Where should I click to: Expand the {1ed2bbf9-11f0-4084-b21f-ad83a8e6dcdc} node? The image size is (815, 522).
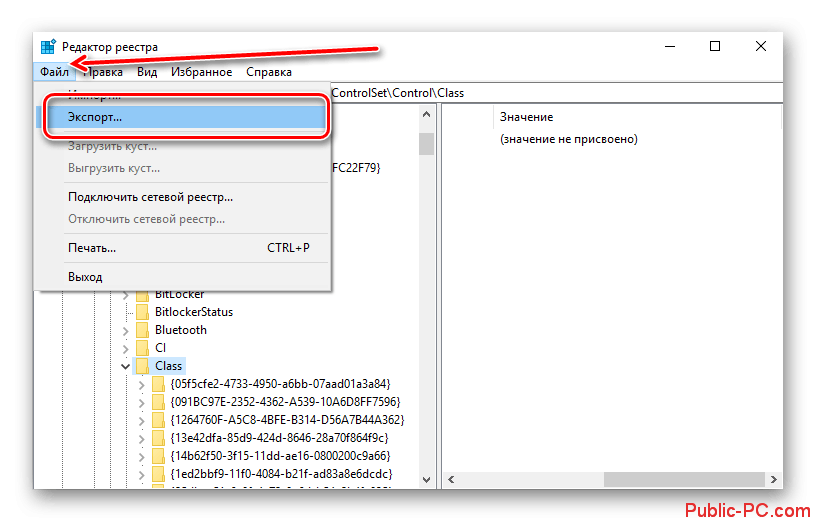pyautogui.click(x=141, y=475)
